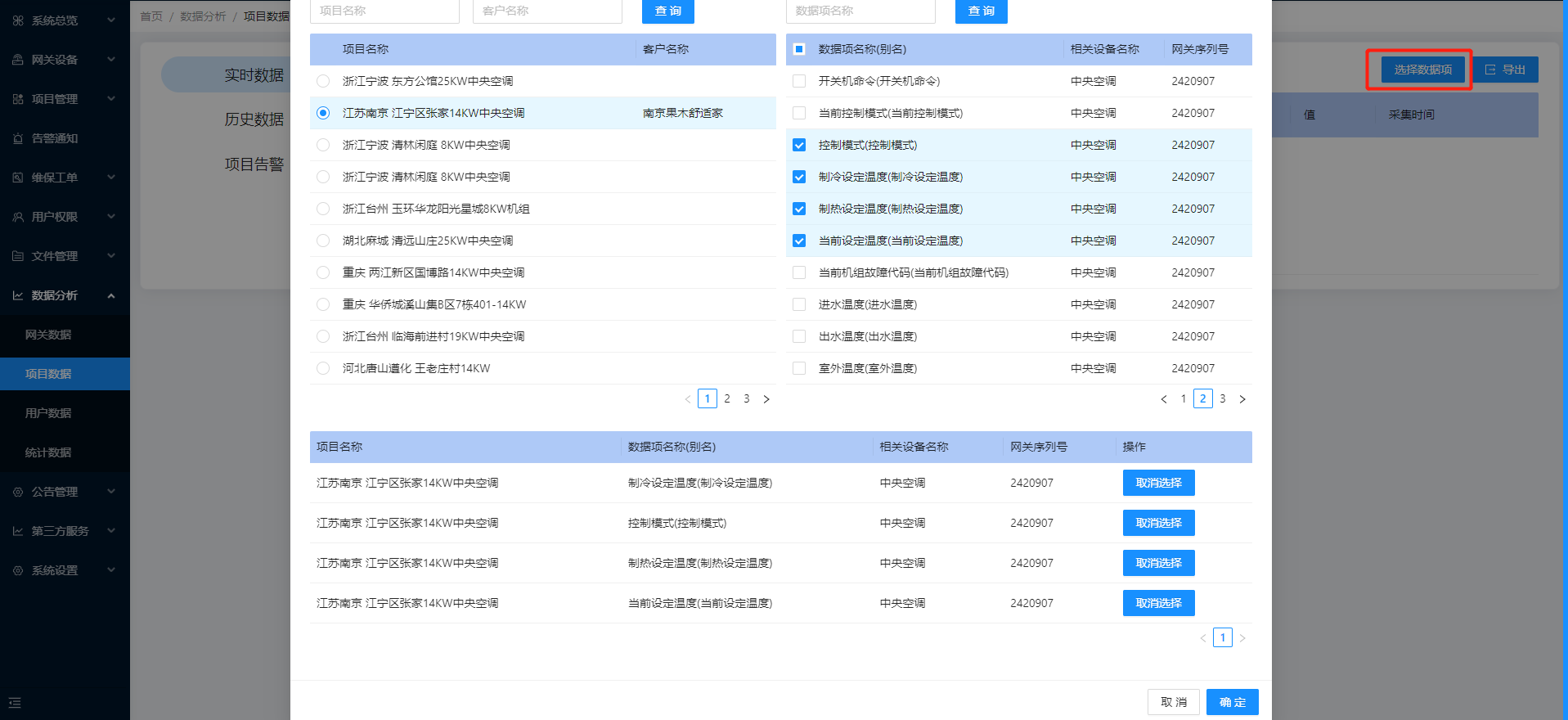
Task: Click the 公告管理 sidebar icon
Action: click(18, 492)
